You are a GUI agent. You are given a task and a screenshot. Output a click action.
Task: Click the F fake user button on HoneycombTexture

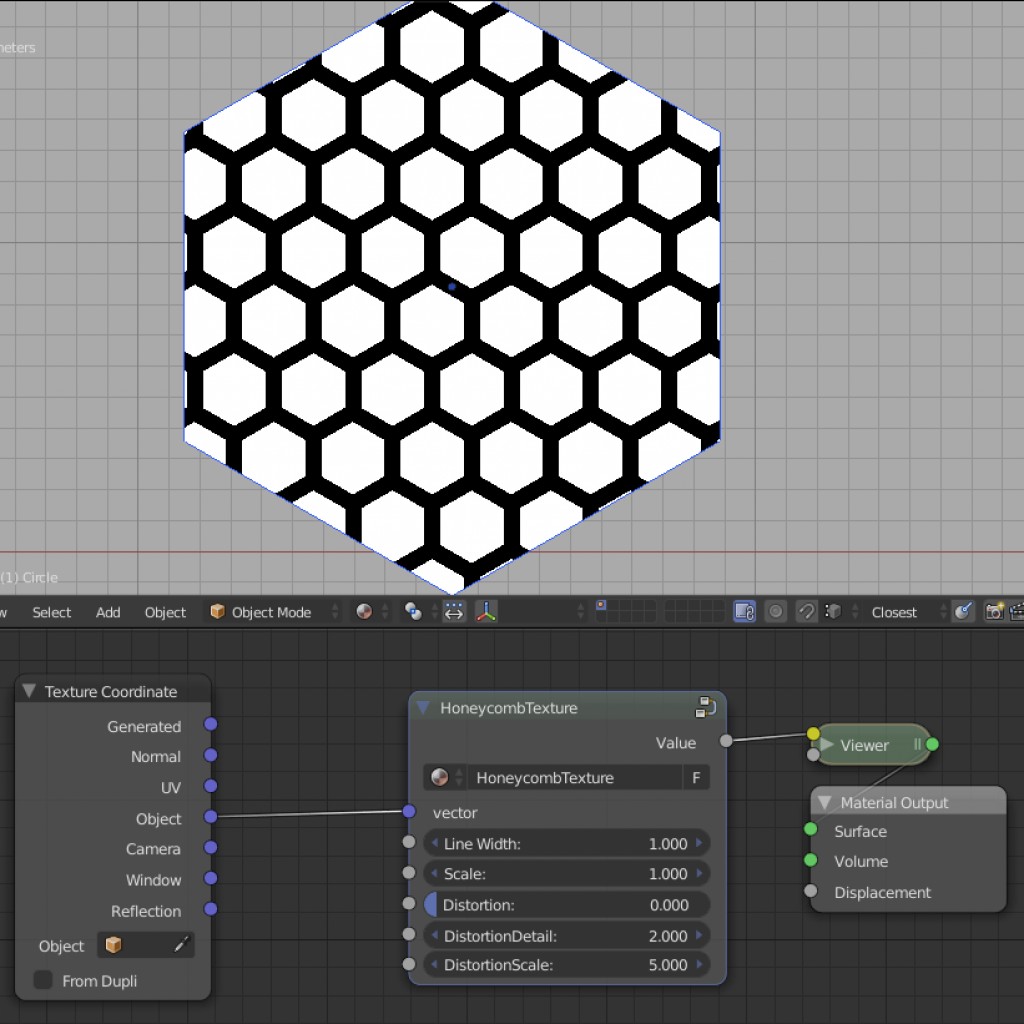pos(696,777)
